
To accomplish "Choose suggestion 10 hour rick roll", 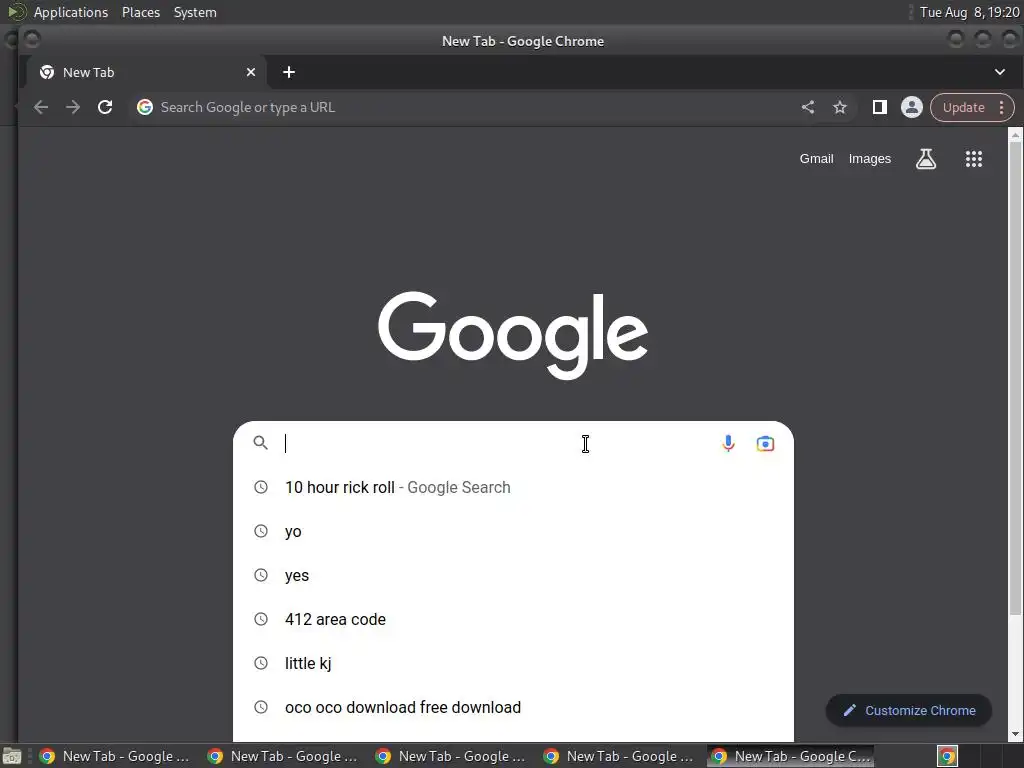I will click(x=513, y=487).
